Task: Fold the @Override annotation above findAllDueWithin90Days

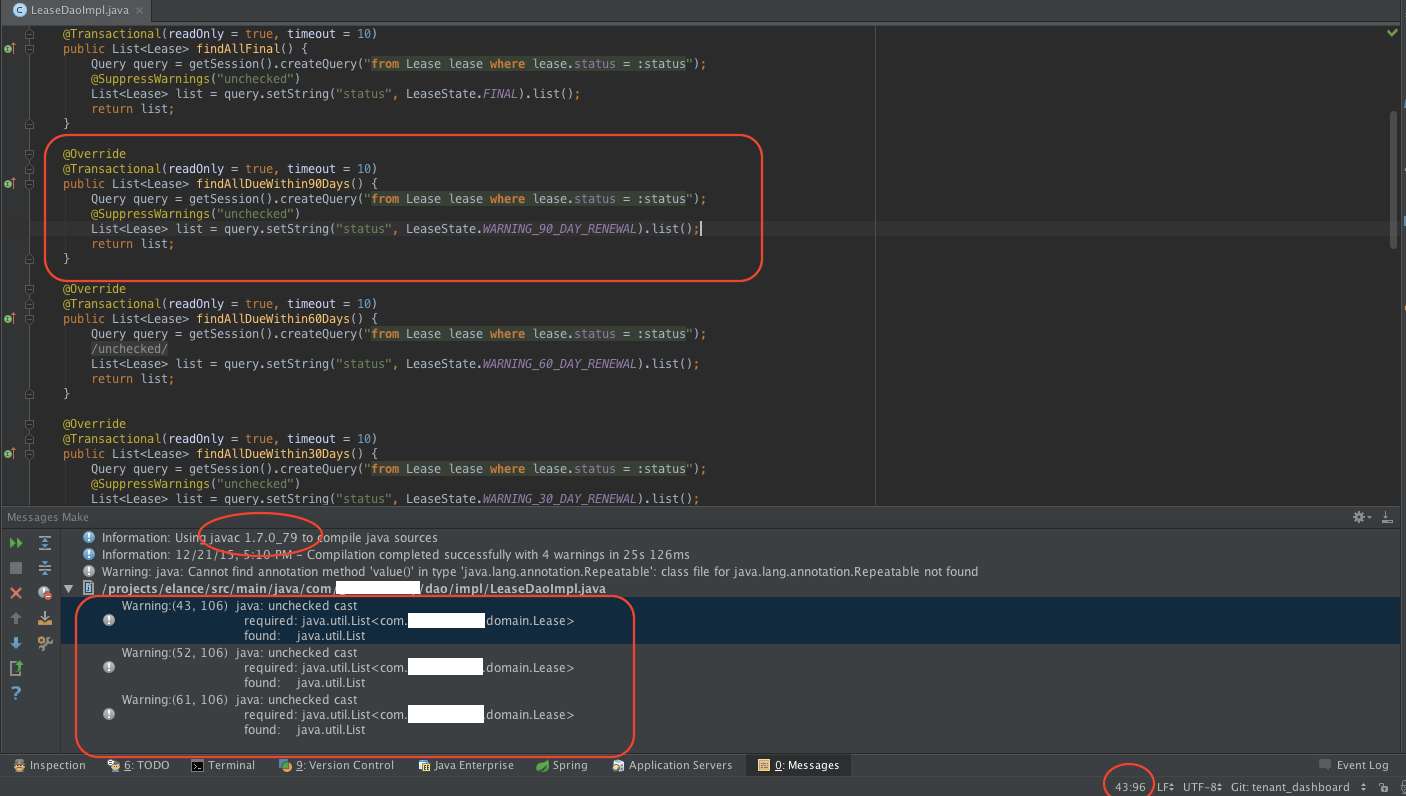Action: click(30, 154)
